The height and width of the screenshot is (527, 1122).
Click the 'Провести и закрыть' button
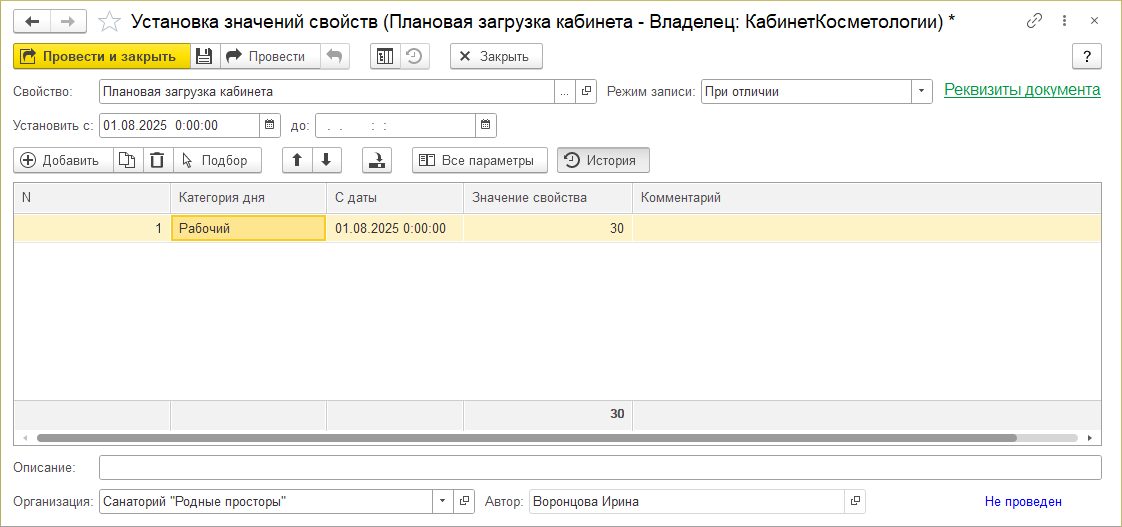click(x=101, y=57)
